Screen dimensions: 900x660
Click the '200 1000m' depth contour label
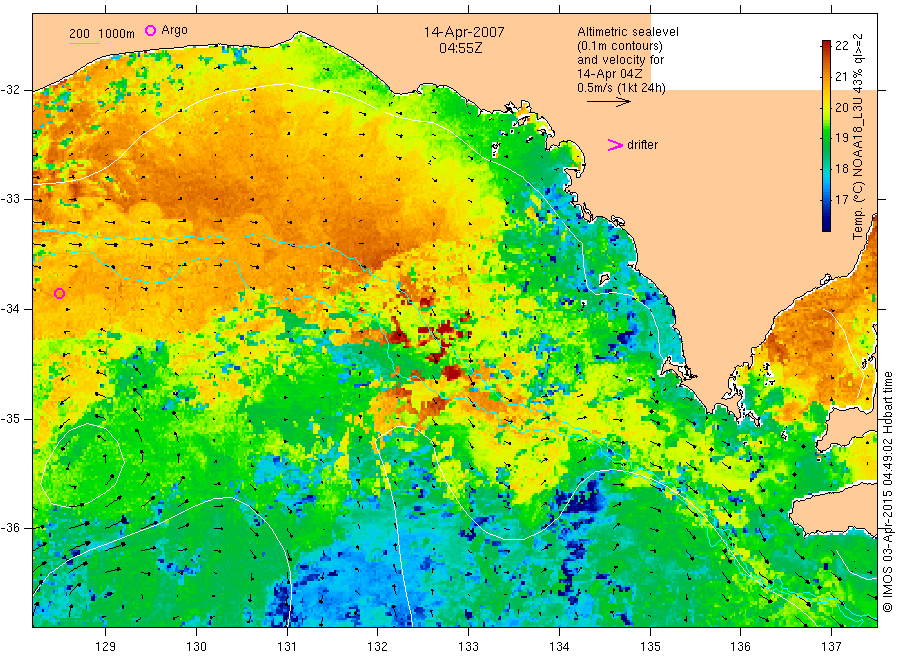[x=102, y=34]
